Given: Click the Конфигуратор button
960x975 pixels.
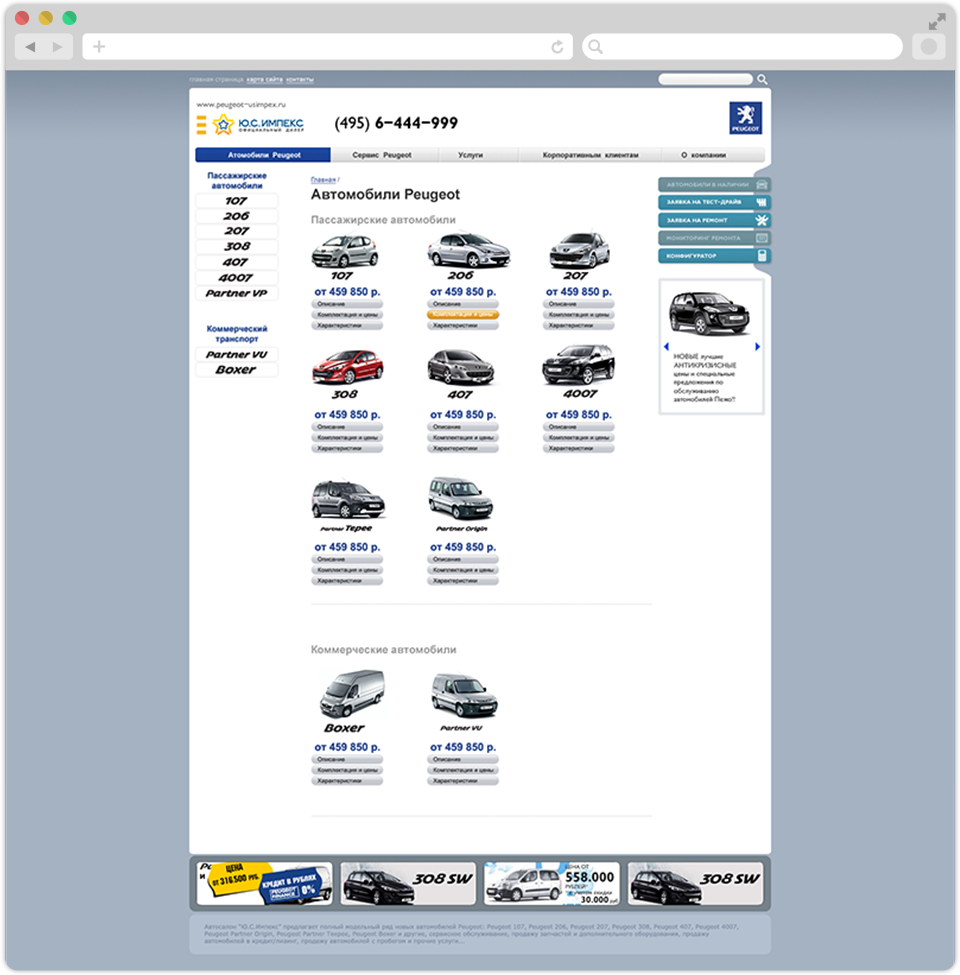Looking at the screenshot, I should point(714,256).
